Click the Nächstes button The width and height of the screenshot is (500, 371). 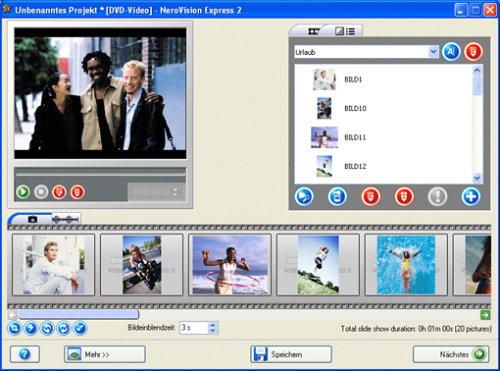451,354
